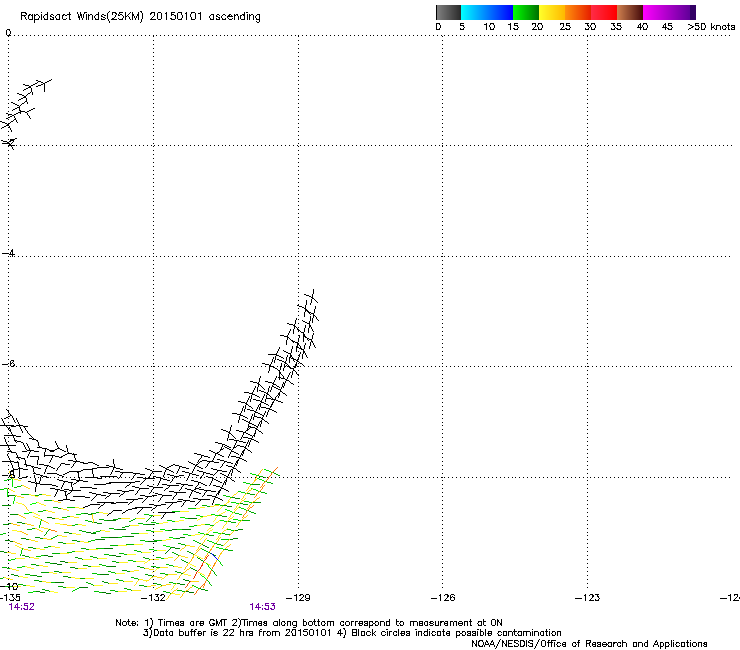Click the orange 25-30 knots color band
Image resolution: width=740 pixels, height=650 pixels.
click(578, 12)
